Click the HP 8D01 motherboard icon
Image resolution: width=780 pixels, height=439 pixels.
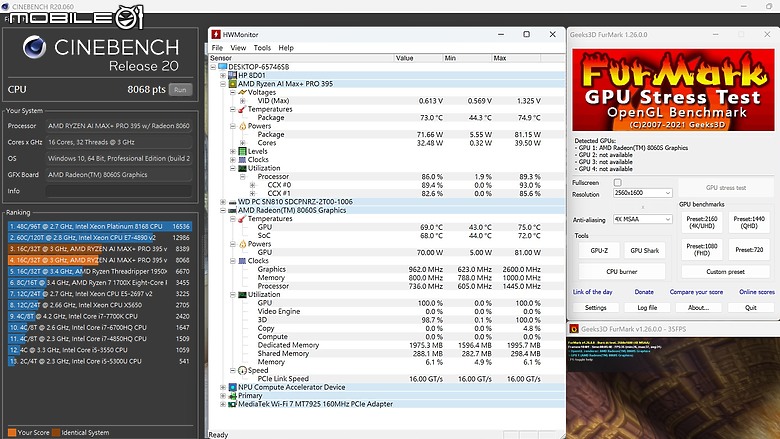point(232,75)
